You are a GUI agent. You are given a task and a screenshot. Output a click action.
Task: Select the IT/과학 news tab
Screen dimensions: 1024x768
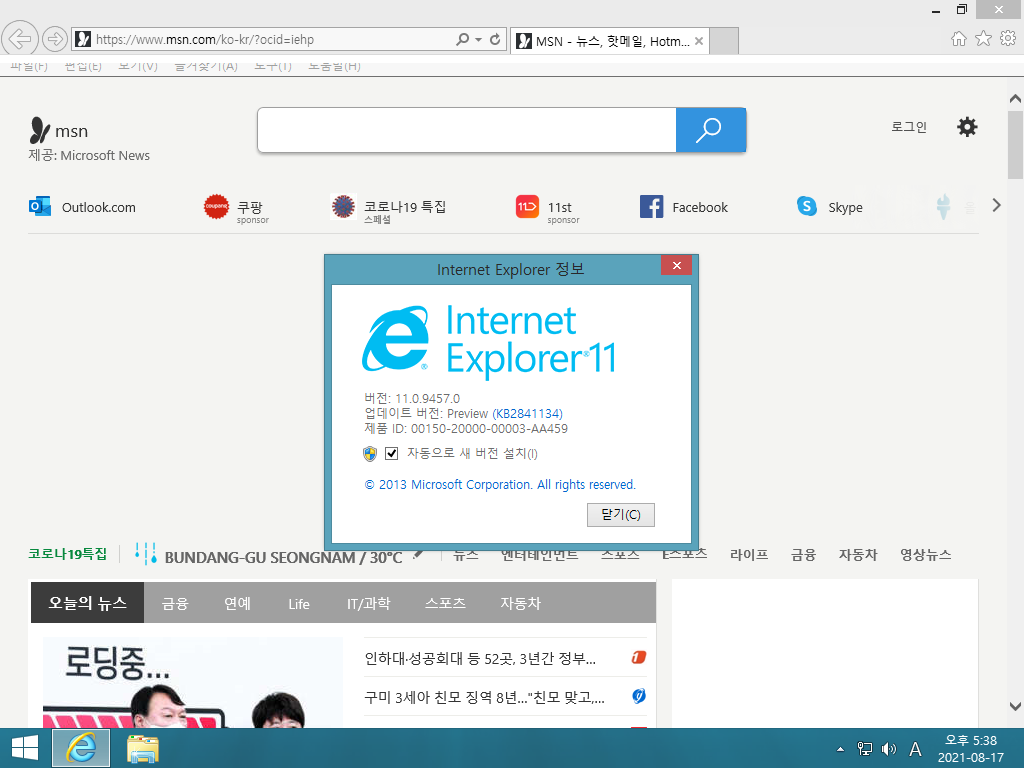[368, 603]
